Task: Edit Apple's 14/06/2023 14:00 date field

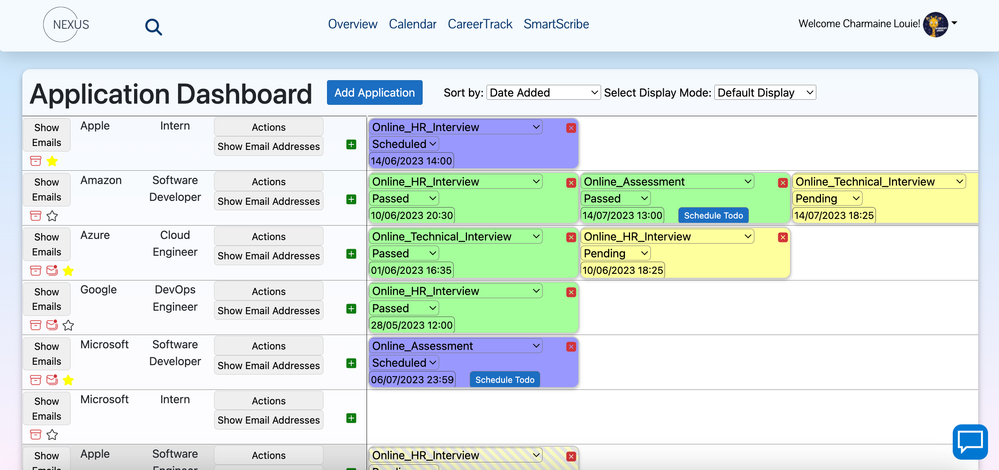Action: click(x=412, y=160)
